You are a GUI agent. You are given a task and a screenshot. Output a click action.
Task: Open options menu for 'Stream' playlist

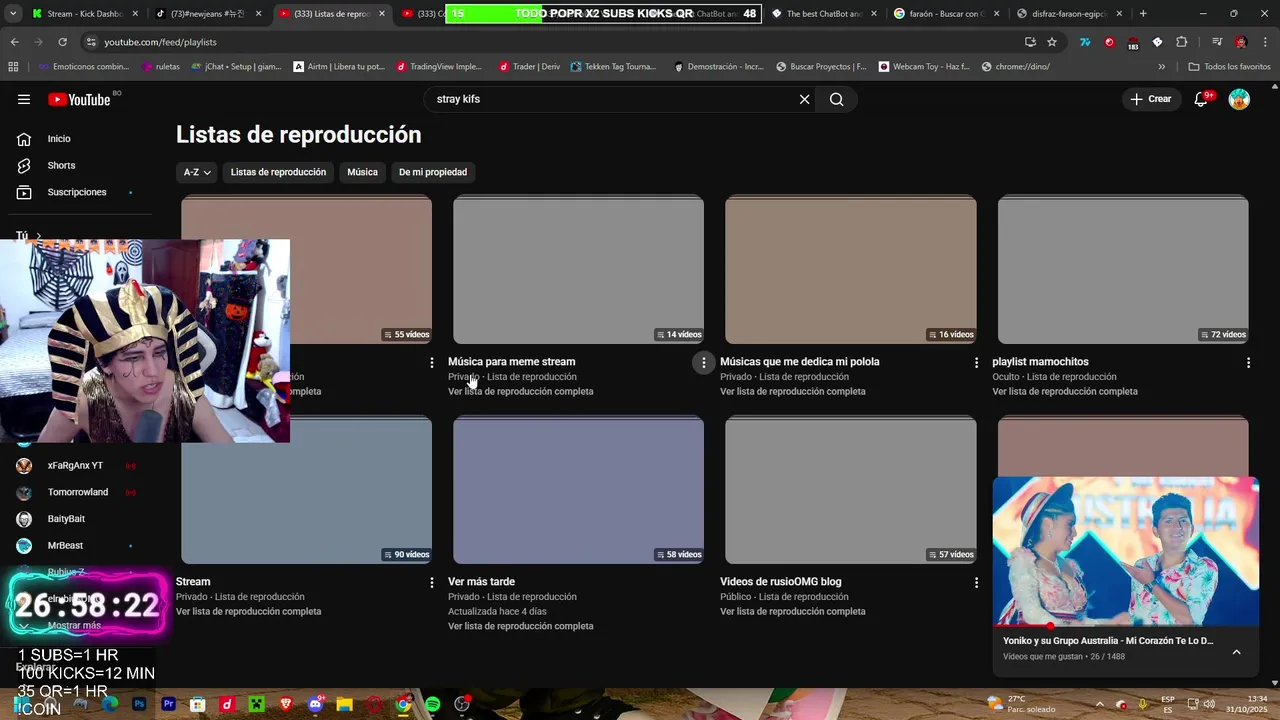coord(432,582)
